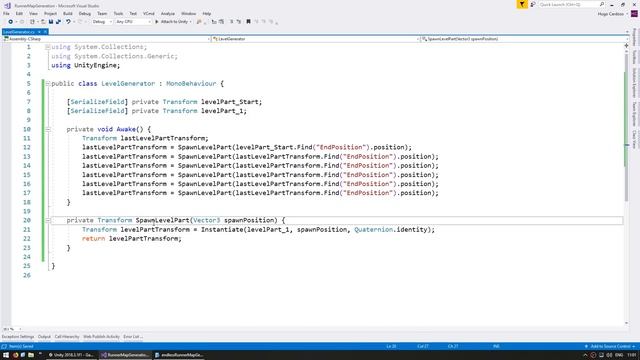Open the Call Hierarchy panel tab
The width and height of the screenshot is (640, 360).
(67, 337)
